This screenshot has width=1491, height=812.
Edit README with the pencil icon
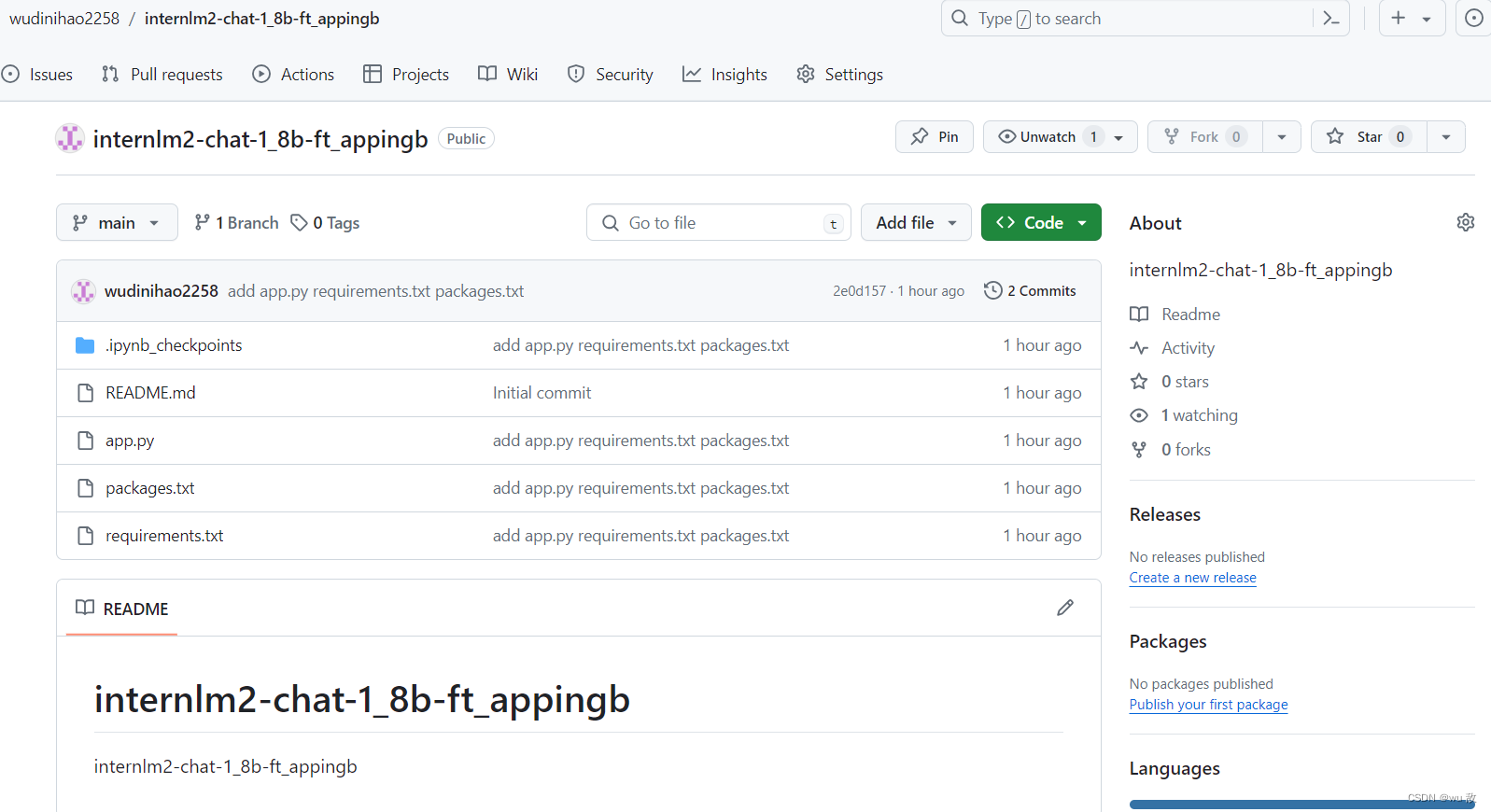pos(1065,608)
